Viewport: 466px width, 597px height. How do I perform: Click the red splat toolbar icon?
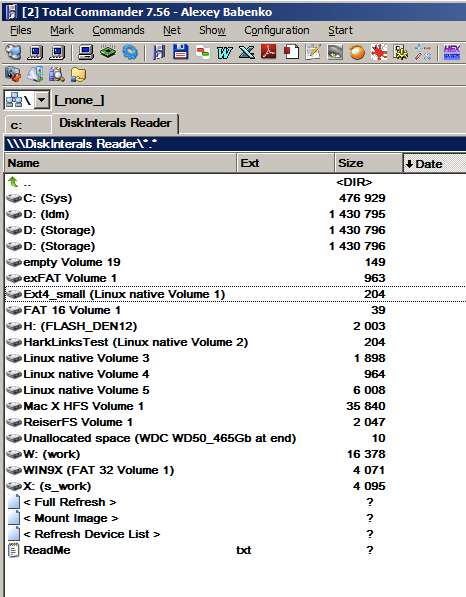point(379,52)
